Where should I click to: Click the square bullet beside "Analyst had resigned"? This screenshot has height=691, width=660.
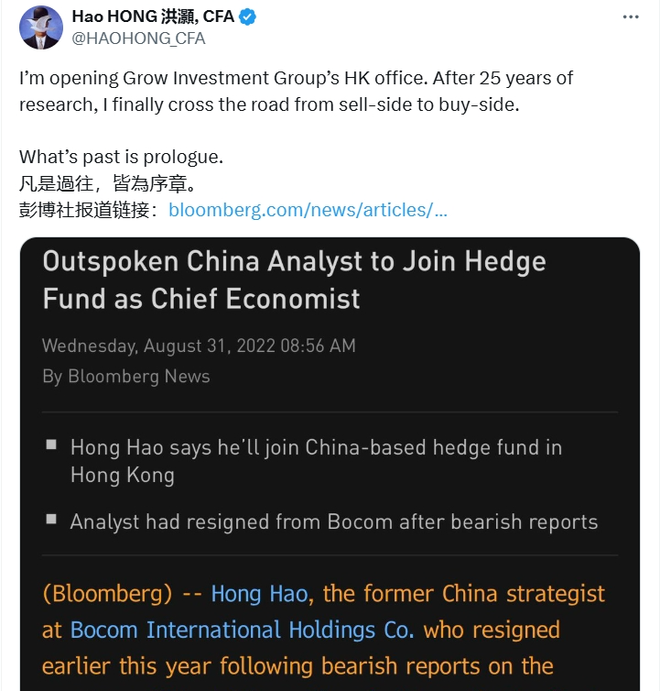(52, 519)
